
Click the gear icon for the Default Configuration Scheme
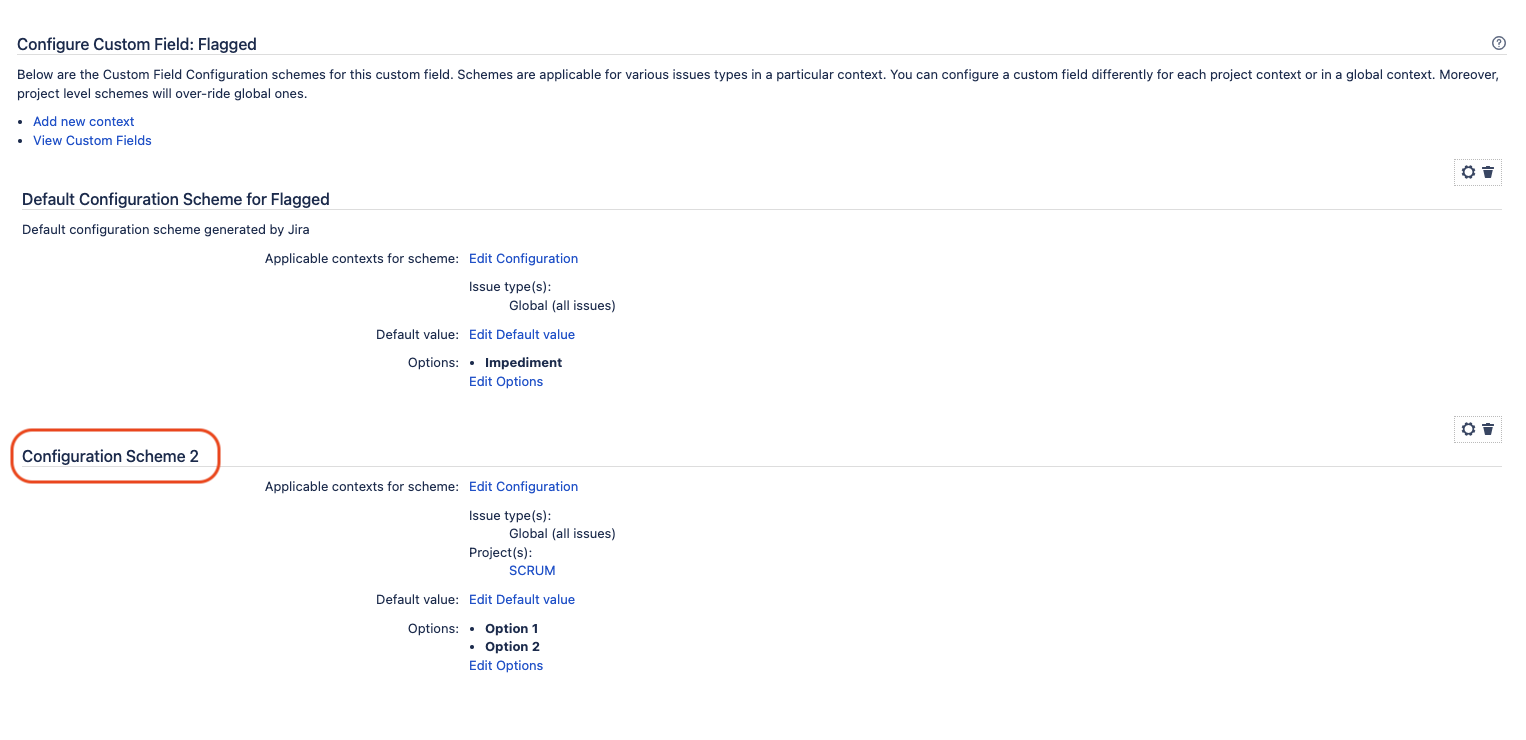click(x=1468, y=172)
